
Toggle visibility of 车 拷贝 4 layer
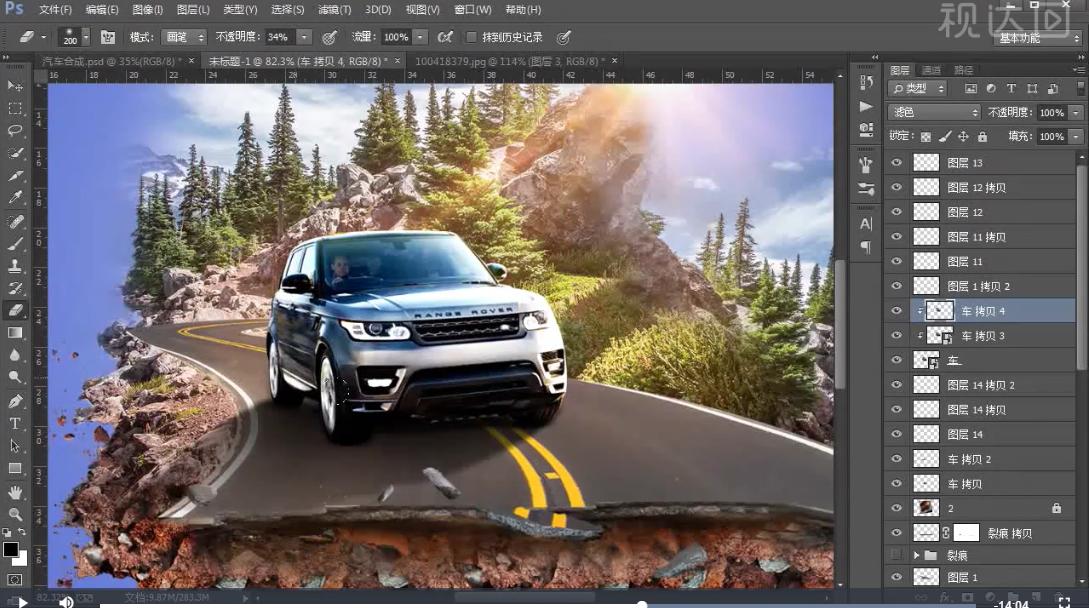[897, 311]
